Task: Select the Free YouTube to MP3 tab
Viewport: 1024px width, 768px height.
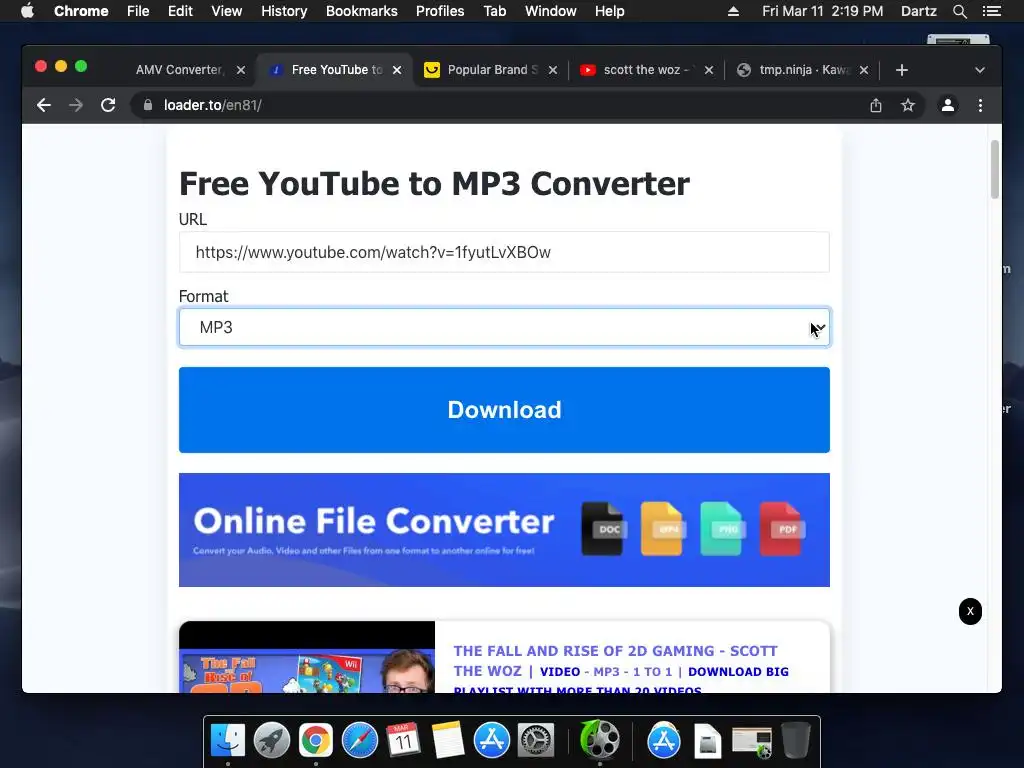Action: click(334, 70)
